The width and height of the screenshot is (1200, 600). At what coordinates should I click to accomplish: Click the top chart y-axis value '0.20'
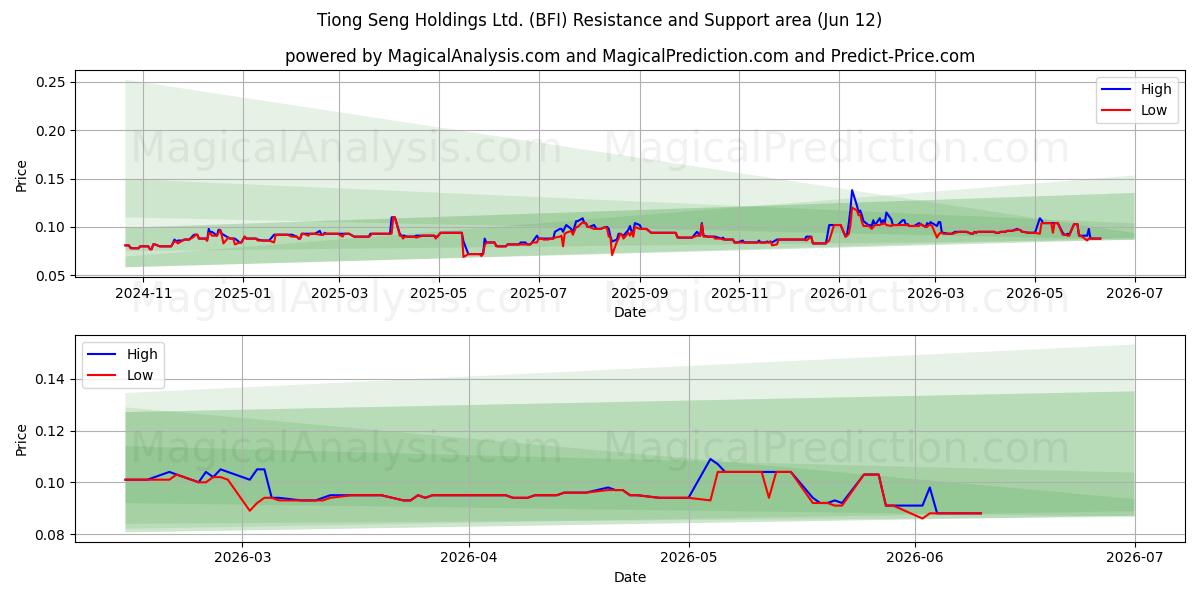coord(51,131)
